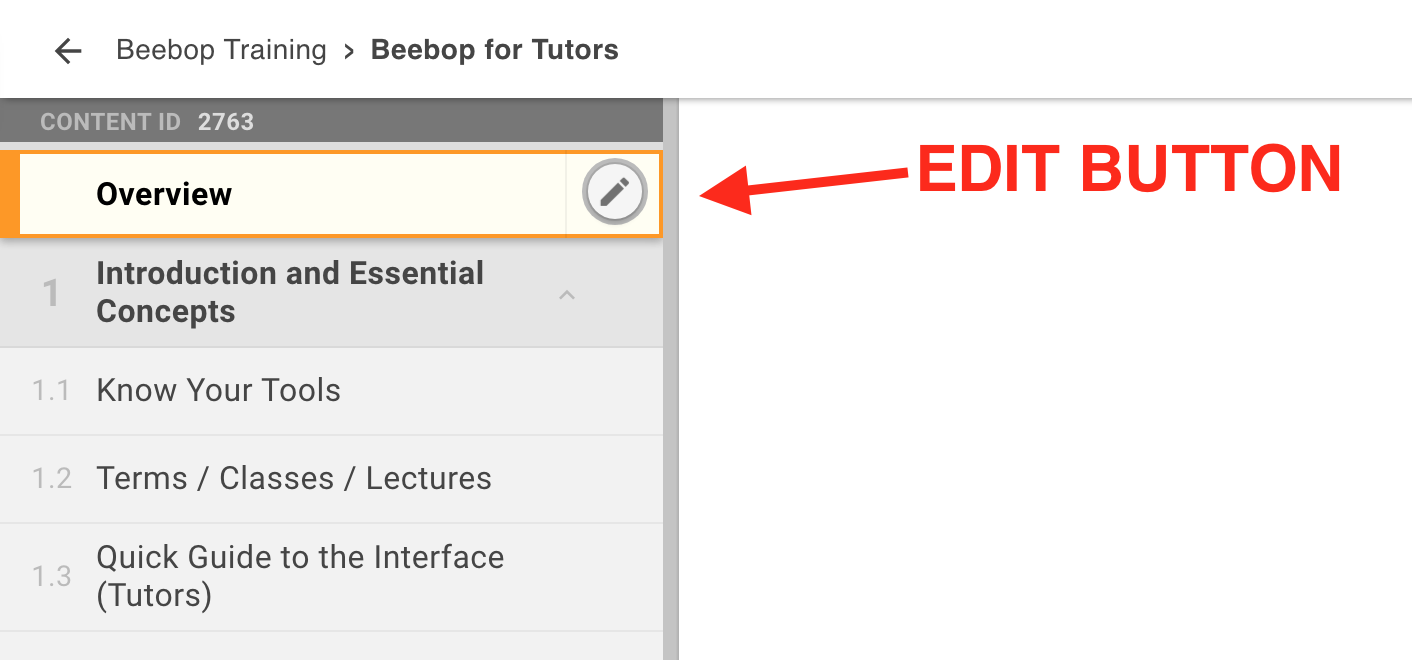Open the Know Your Tools lesson
The width and height of the screenshot is (1412, 660).
pos(218,390)
